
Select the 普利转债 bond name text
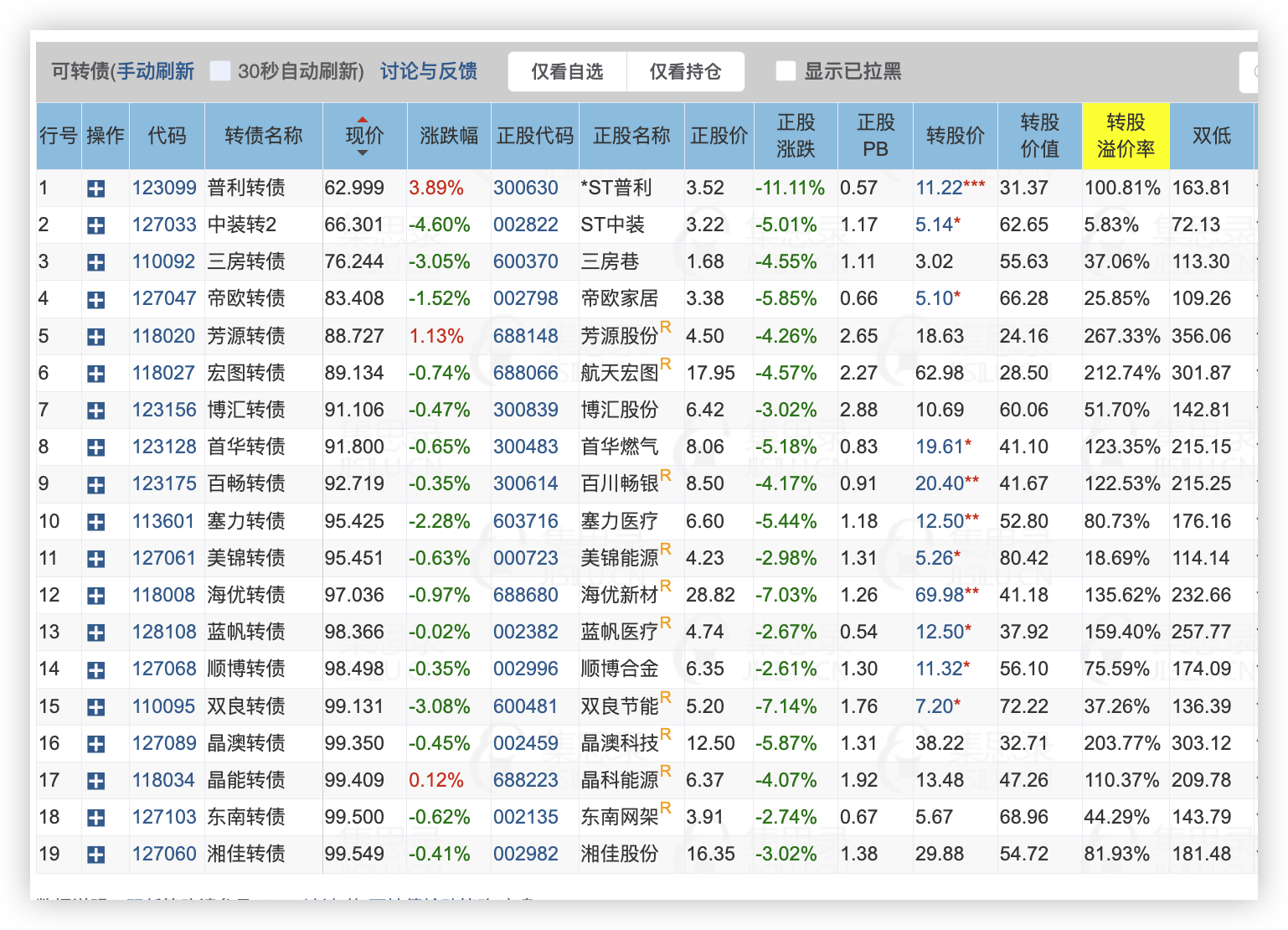[x=246, y=188]
